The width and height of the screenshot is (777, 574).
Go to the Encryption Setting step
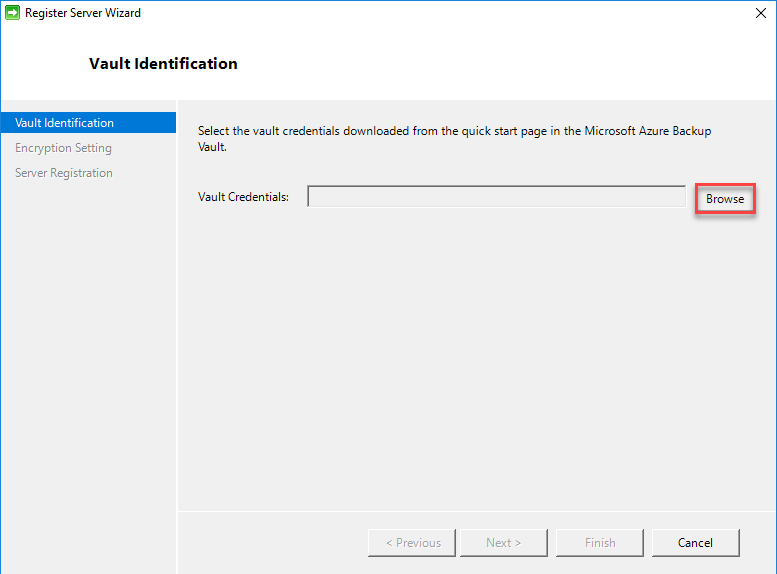pos(63,148)
